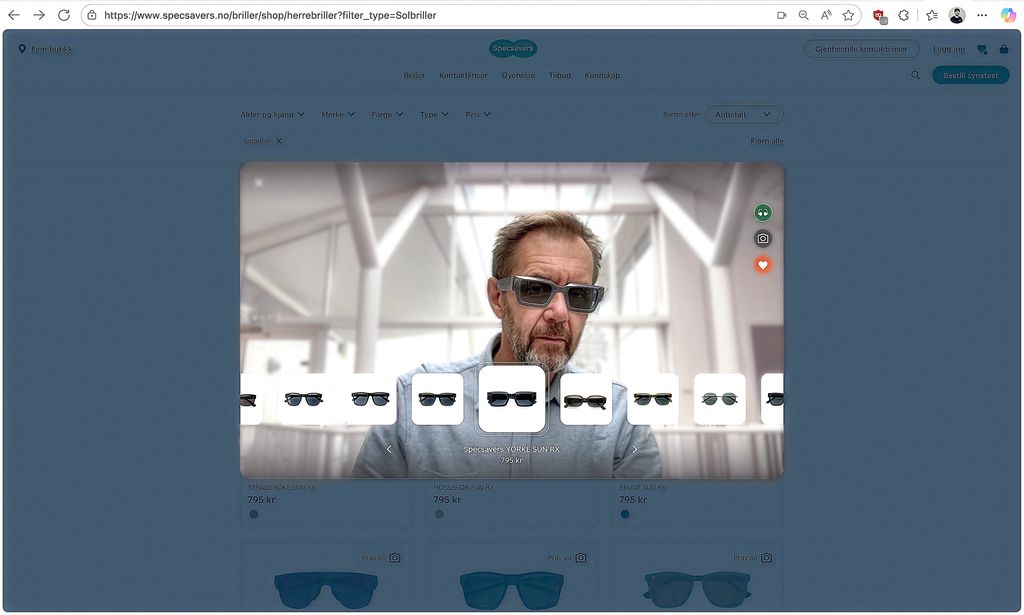Show next sunglasses with right arrow
Screen dimensions: 1024x615
tap(634, 450)
